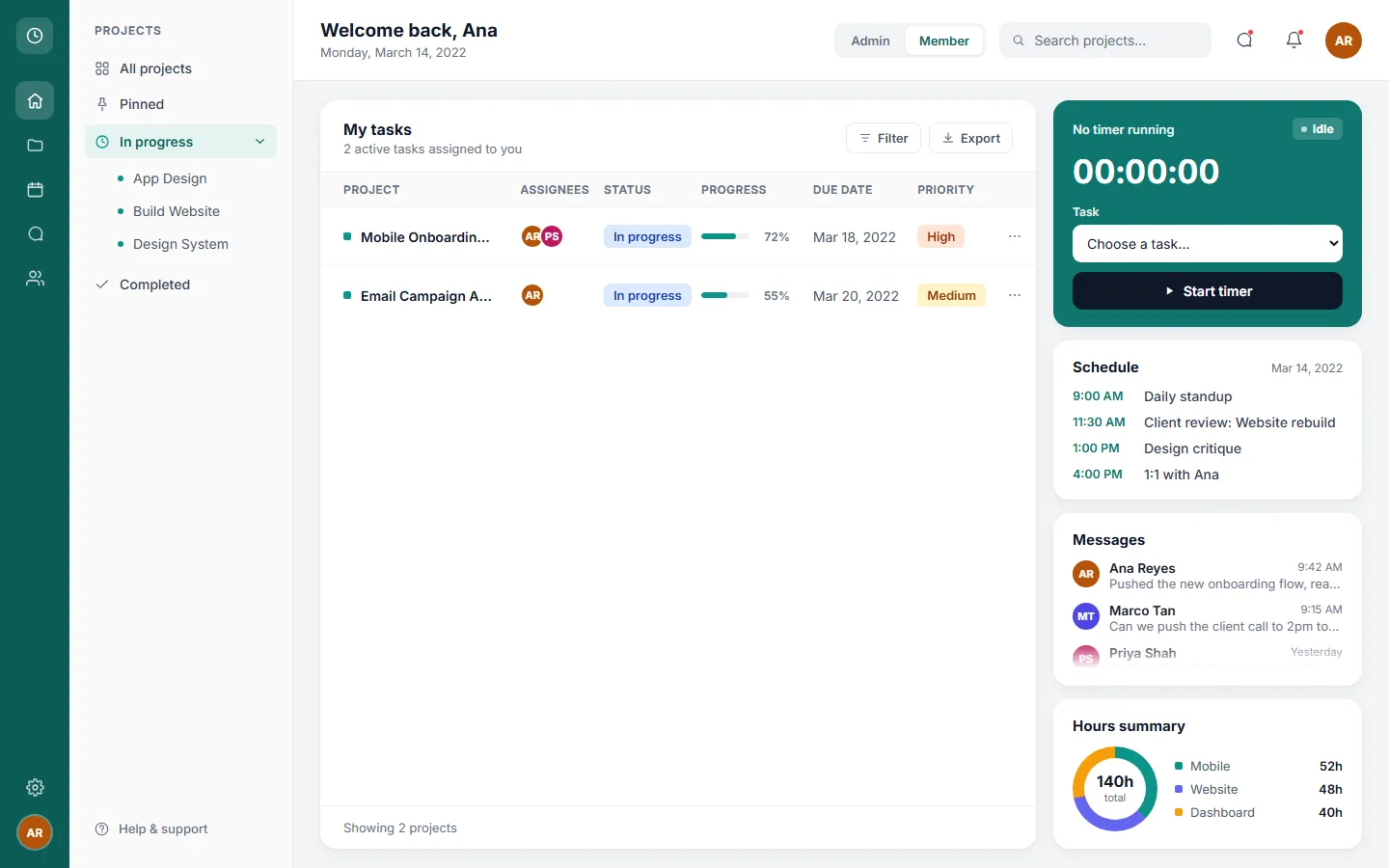
Task: Open Ana Reyes's message
Action: coord(1208,576)
